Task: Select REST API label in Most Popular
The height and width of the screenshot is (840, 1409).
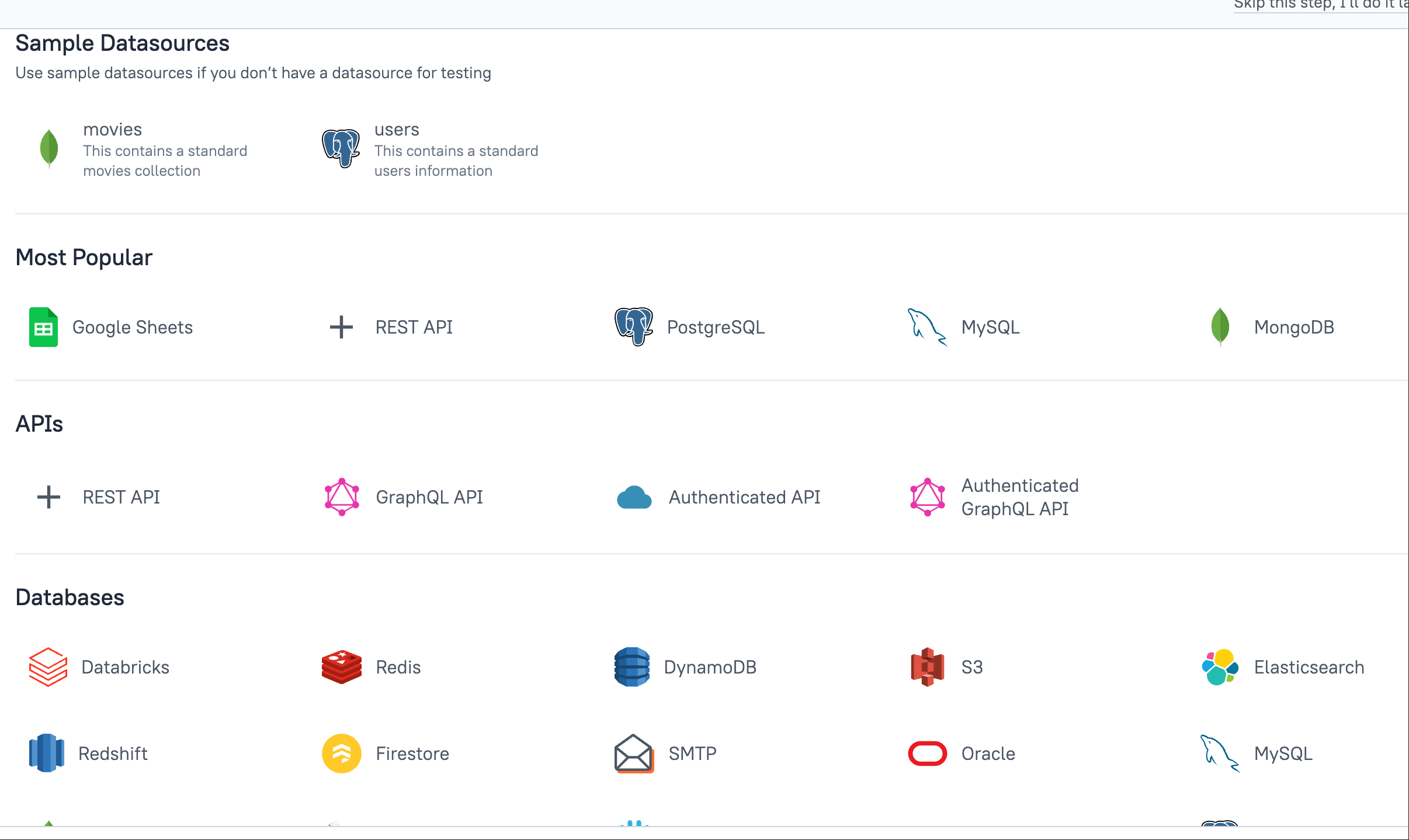Action: 414,327
